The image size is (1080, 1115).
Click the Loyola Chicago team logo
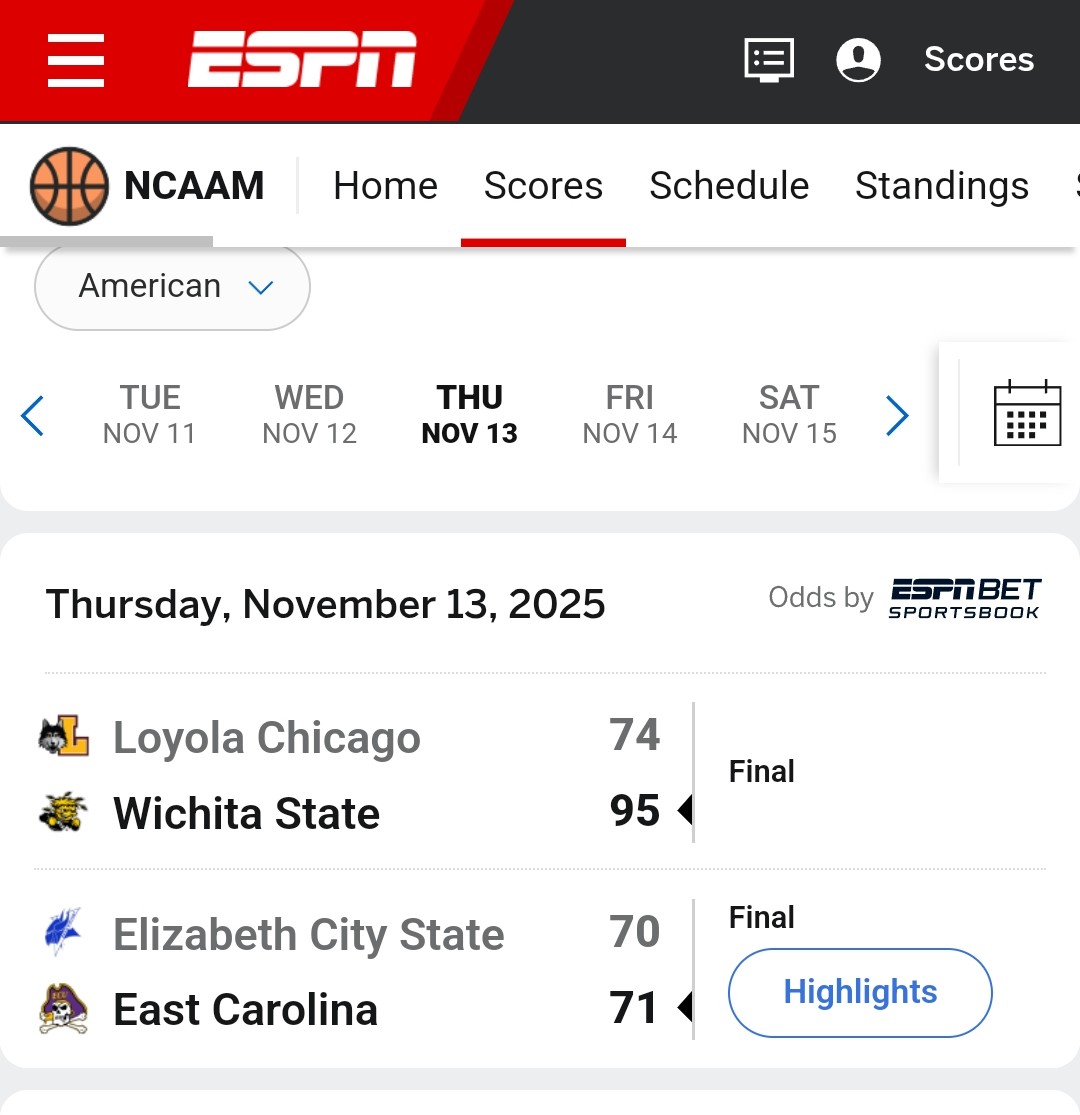coord(63,738)
